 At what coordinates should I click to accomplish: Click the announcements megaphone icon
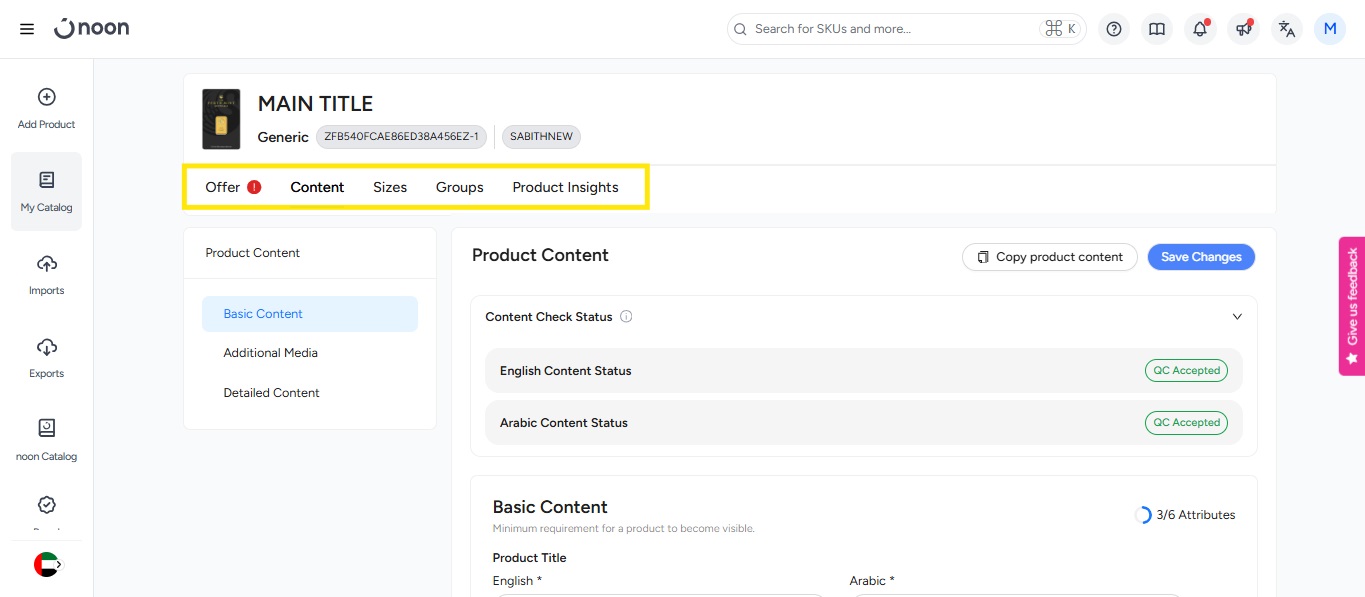click(1244, 29)
